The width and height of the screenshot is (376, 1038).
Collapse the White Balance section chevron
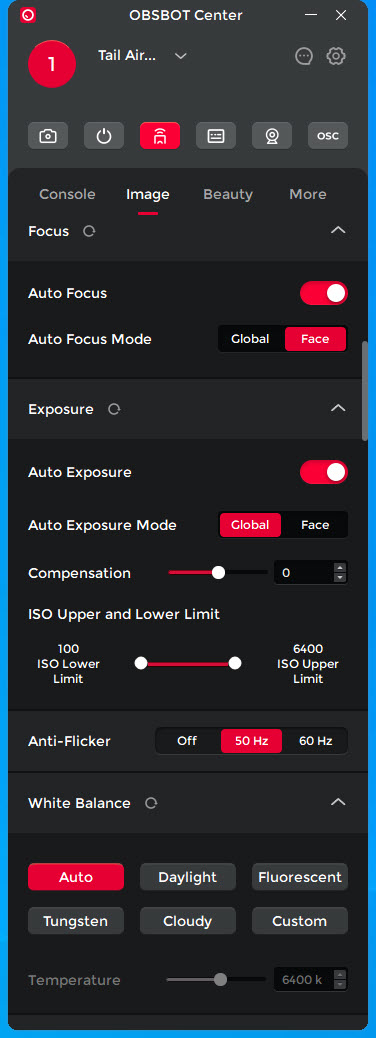click(338, 802)
